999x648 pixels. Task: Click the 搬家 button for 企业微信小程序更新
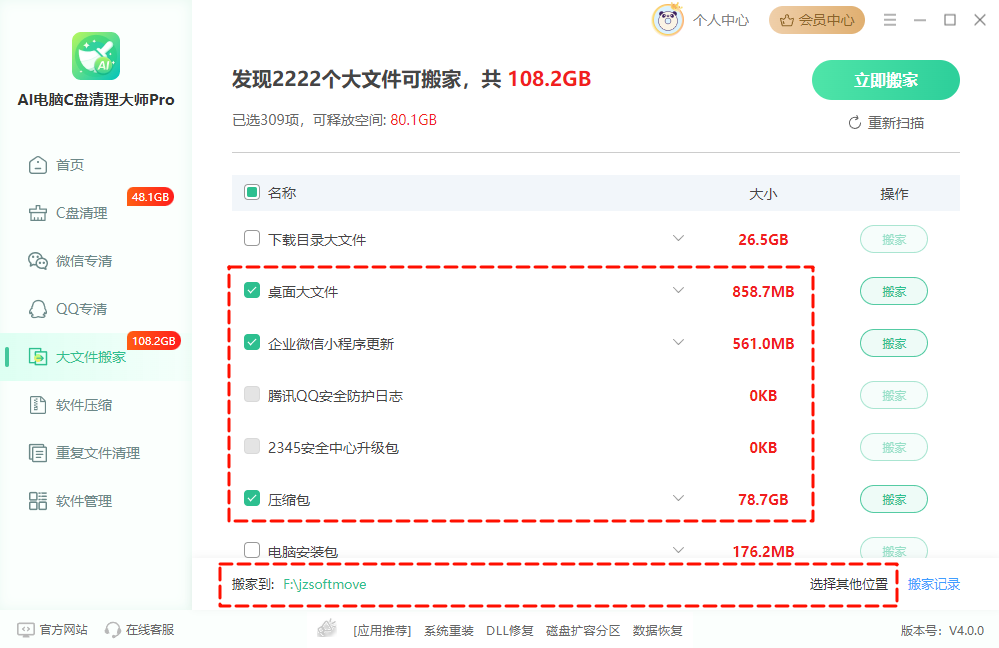[893, 343]
